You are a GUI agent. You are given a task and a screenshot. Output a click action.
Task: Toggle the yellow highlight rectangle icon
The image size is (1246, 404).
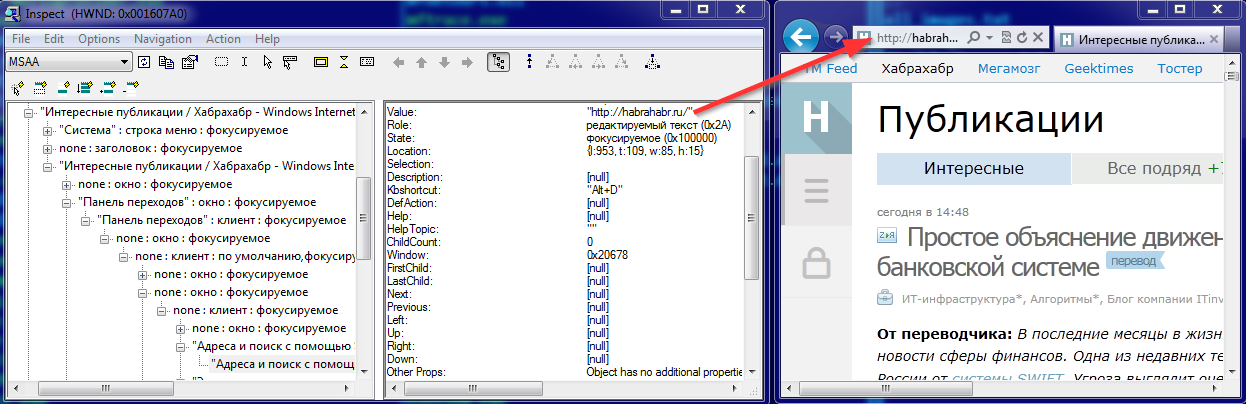(321, 62)
